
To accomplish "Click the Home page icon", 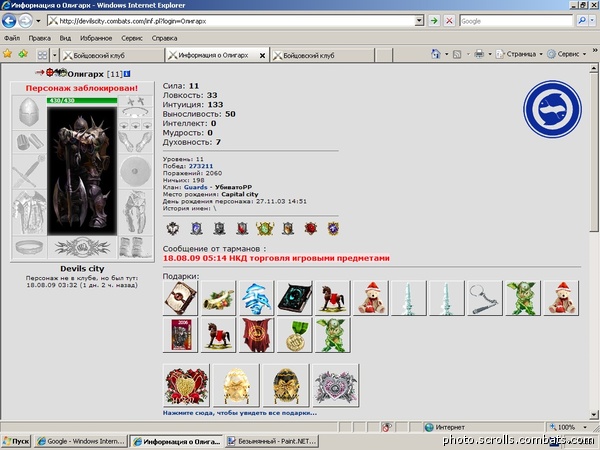I will 435,54.
